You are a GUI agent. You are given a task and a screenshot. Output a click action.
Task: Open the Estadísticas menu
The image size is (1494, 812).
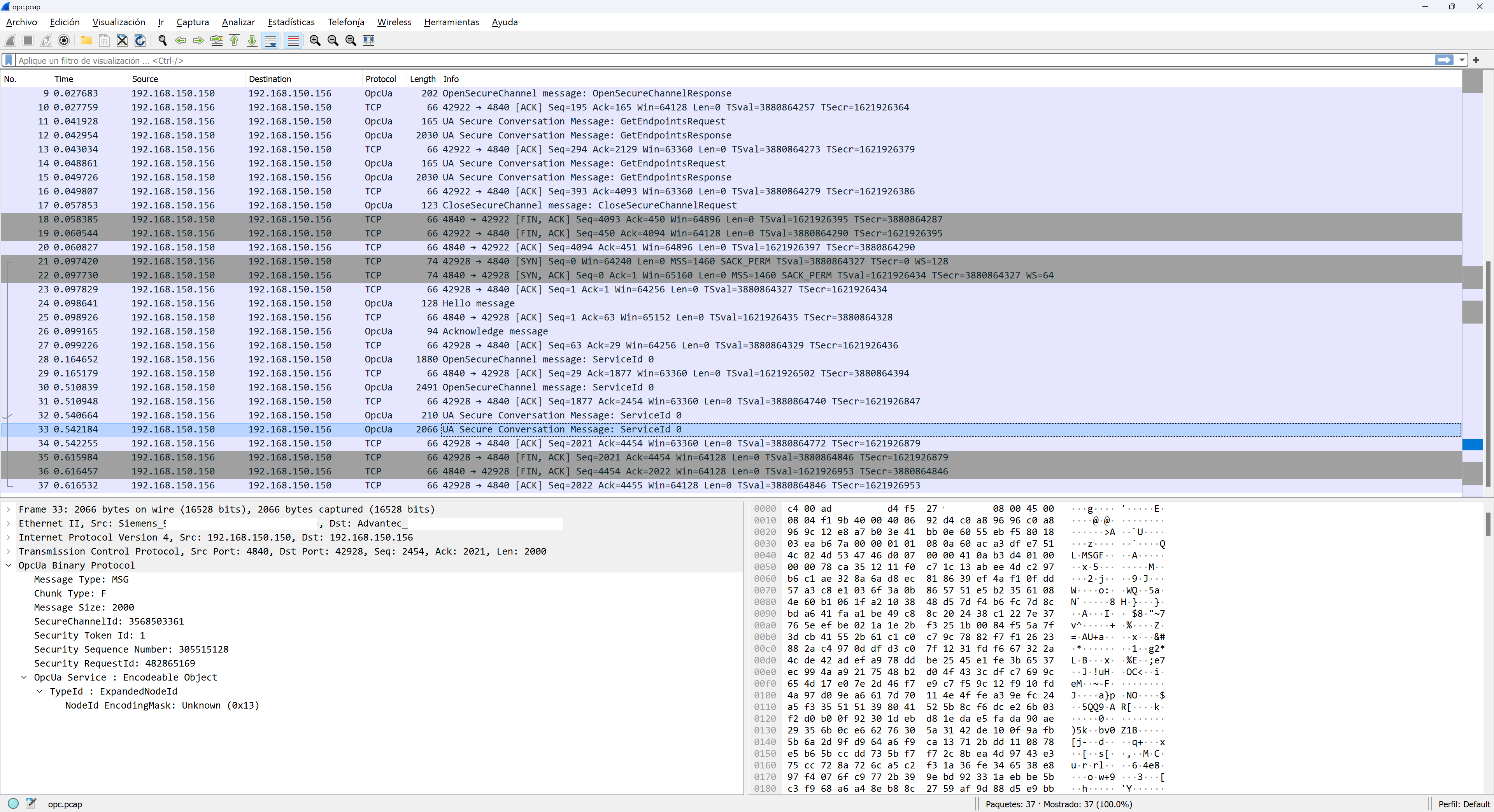(x=291, y=22)
